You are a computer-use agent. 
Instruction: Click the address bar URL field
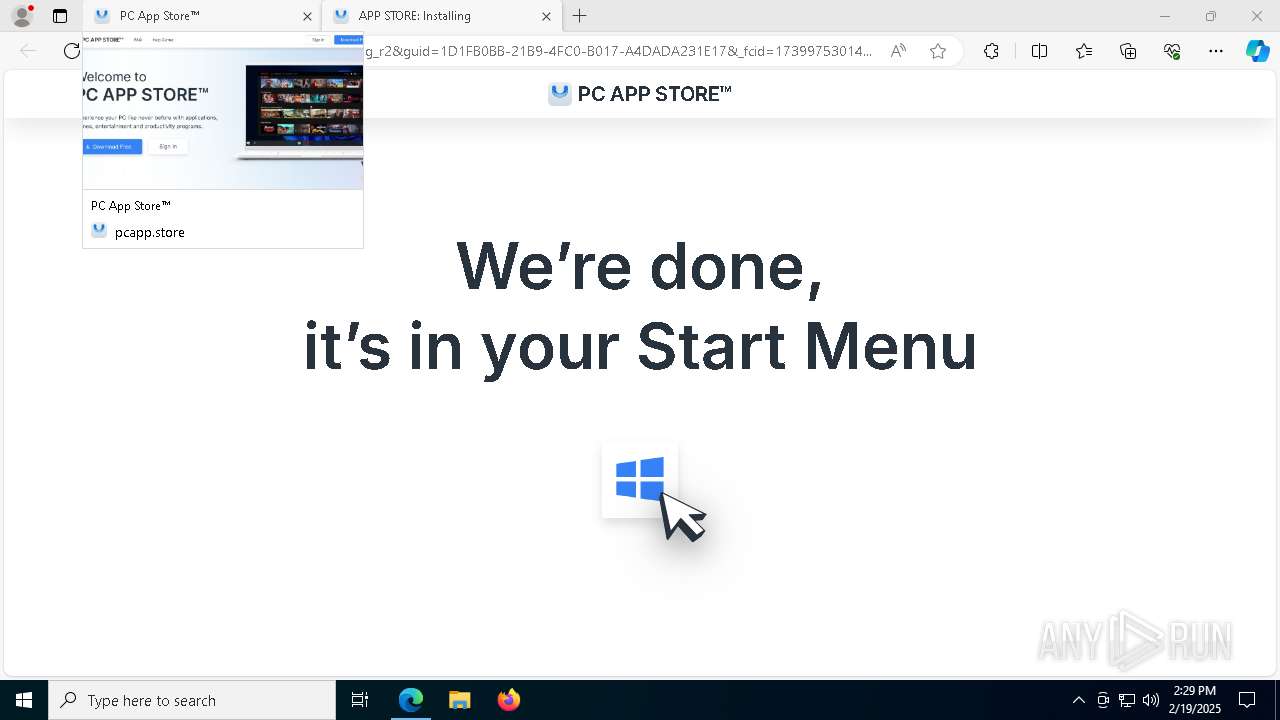(x=620, y=51)
